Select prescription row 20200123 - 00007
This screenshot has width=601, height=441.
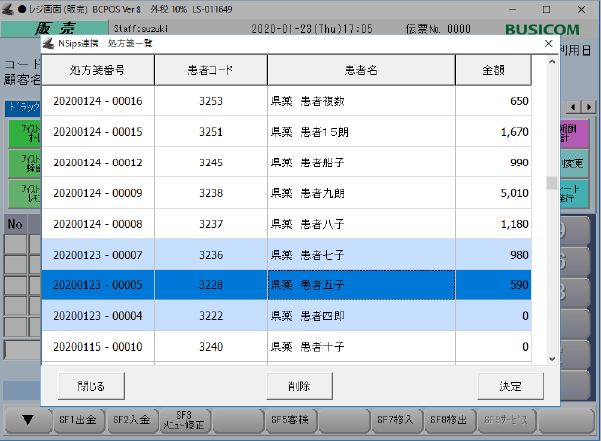[x=97, y=255]
